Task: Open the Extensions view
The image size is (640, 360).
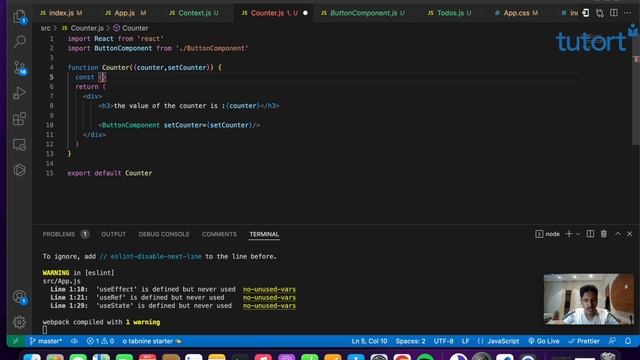Action: (19, 119)
